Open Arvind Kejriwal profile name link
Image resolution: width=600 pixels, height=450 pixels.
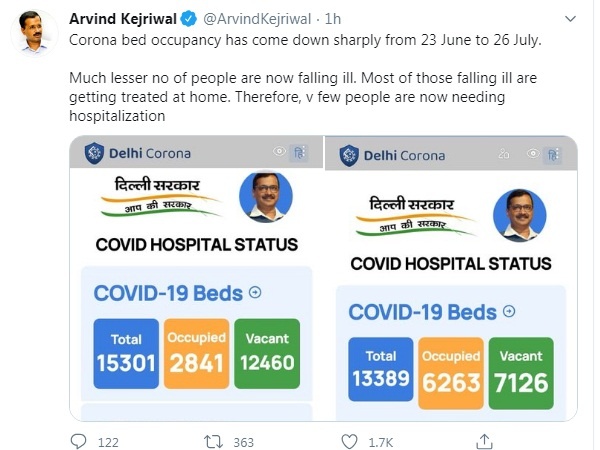click(x=123, y=19)
